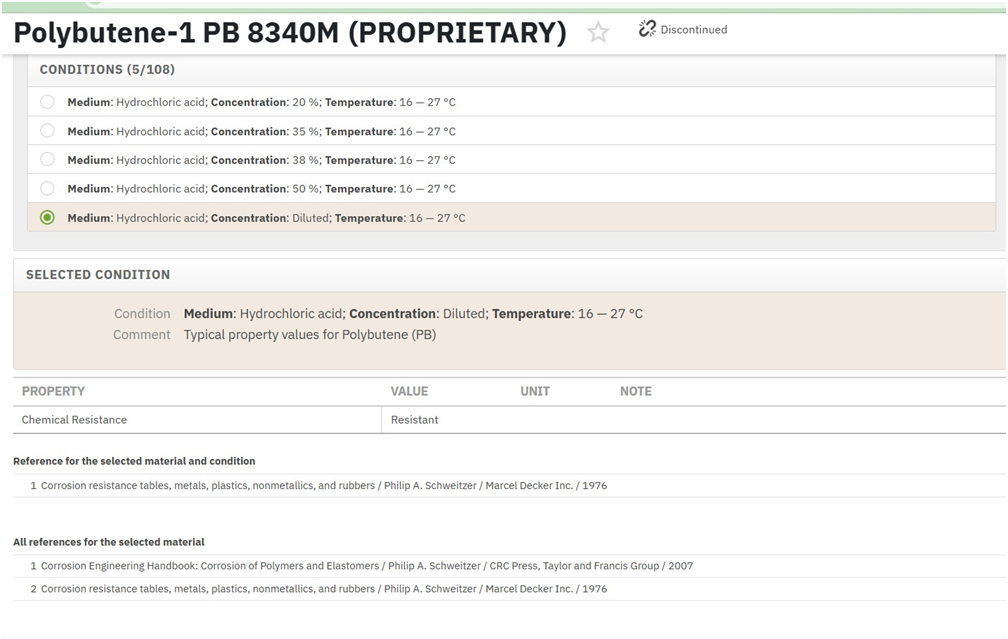This screenshot has height=639, width=1008.
Task: Click the Polybutene-1 PB 8340M title
Action: point(290,32)
